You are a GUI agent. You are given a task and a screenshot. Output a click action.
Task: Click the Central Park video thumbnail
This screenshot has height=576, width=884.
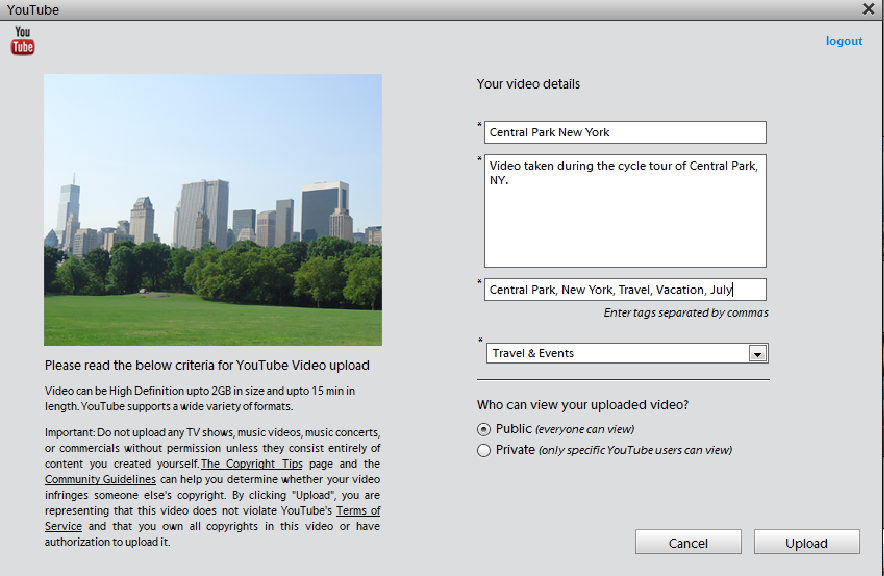pyautogui.click(x=213, y=210)
